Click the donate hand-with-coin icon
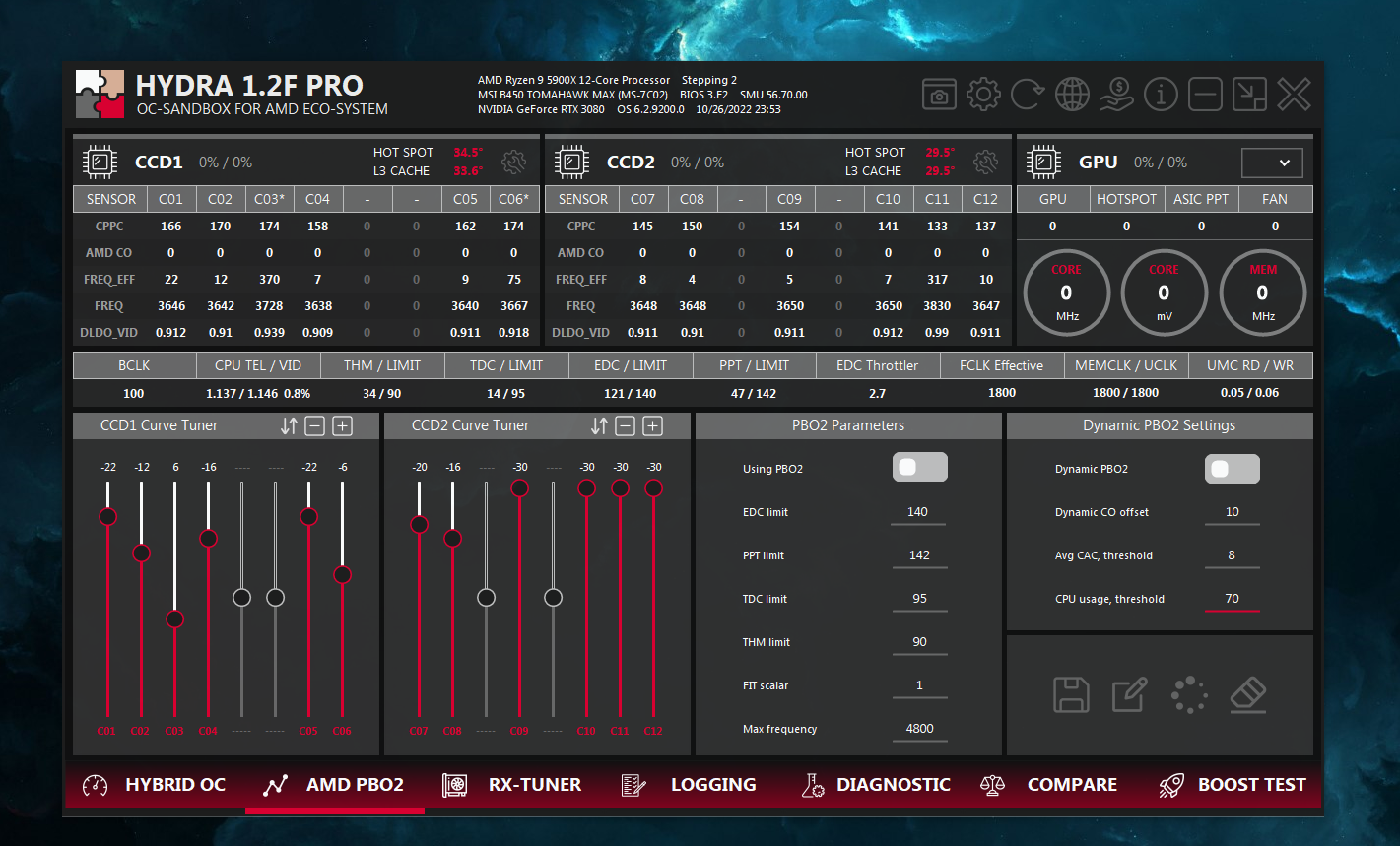 (x=1116, y=95)
